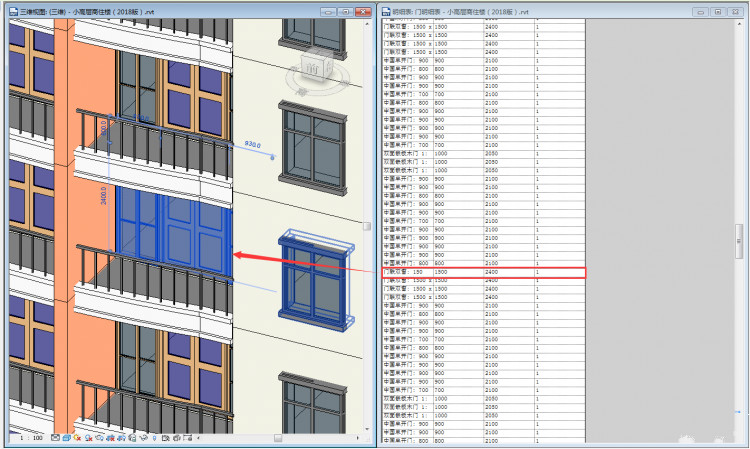This screenshot has width=750, height=449.
Task: Click the front face of the ViewCube
Action: [312, 69]
